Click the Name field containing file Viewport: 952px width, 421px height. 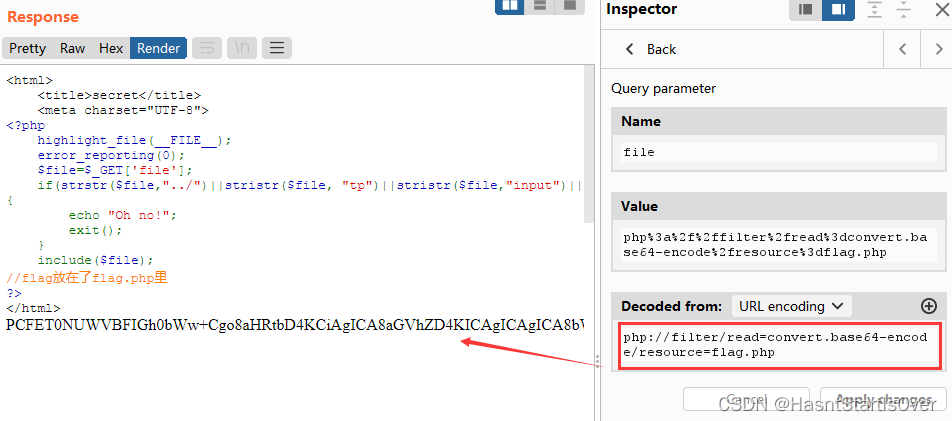pos(780,152)
